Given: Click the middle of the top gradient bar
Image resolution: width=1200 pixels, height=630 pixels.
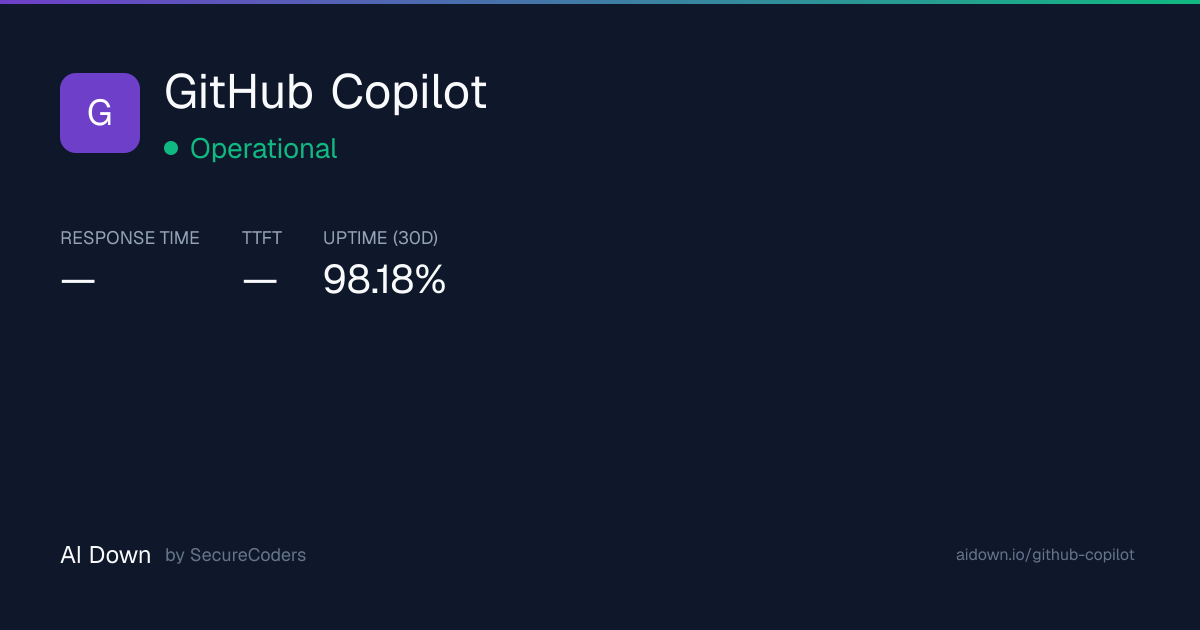Looking at the screenshot, I should (600, 2).
